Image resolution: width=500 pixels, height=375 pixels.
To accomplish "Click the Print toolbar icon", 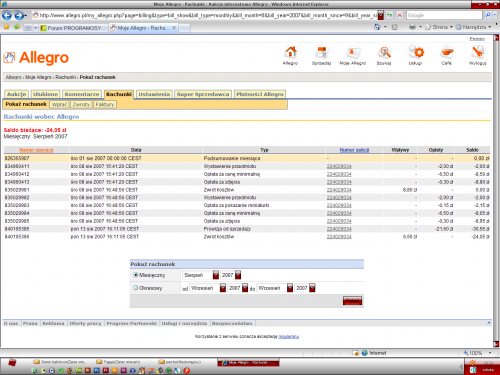I will tap(412, 27).
